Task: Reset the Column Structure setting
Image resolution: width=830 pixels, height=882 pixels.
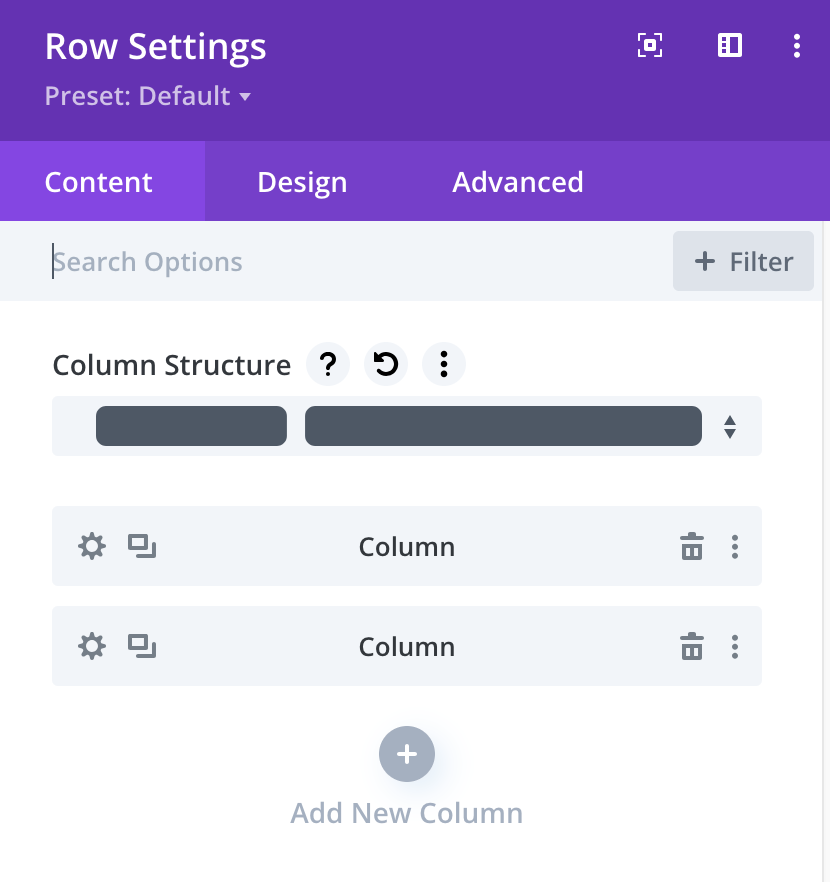Action: pyautogui.click(x=386, y=366)
